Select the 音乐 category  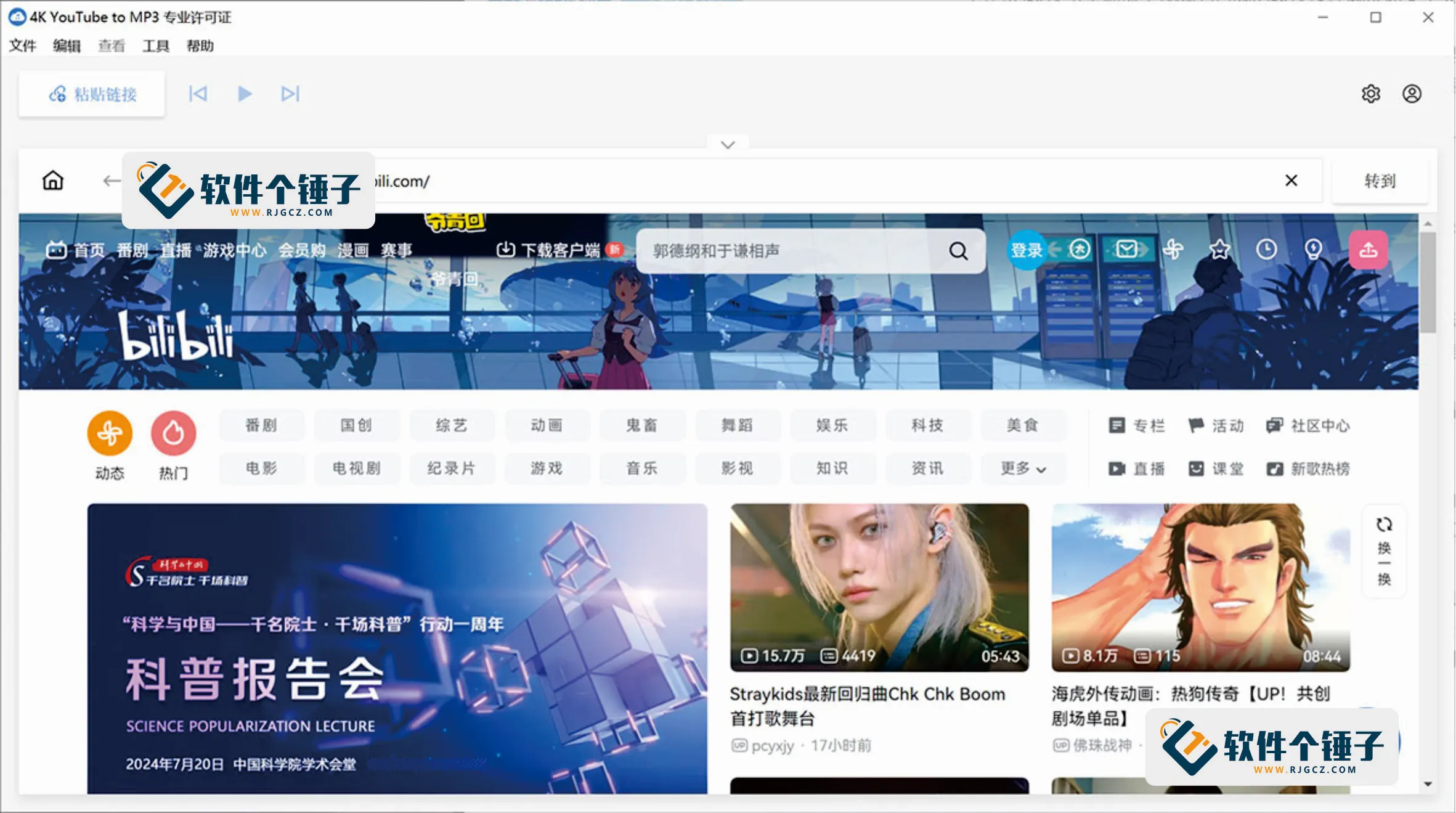point(641,468)
